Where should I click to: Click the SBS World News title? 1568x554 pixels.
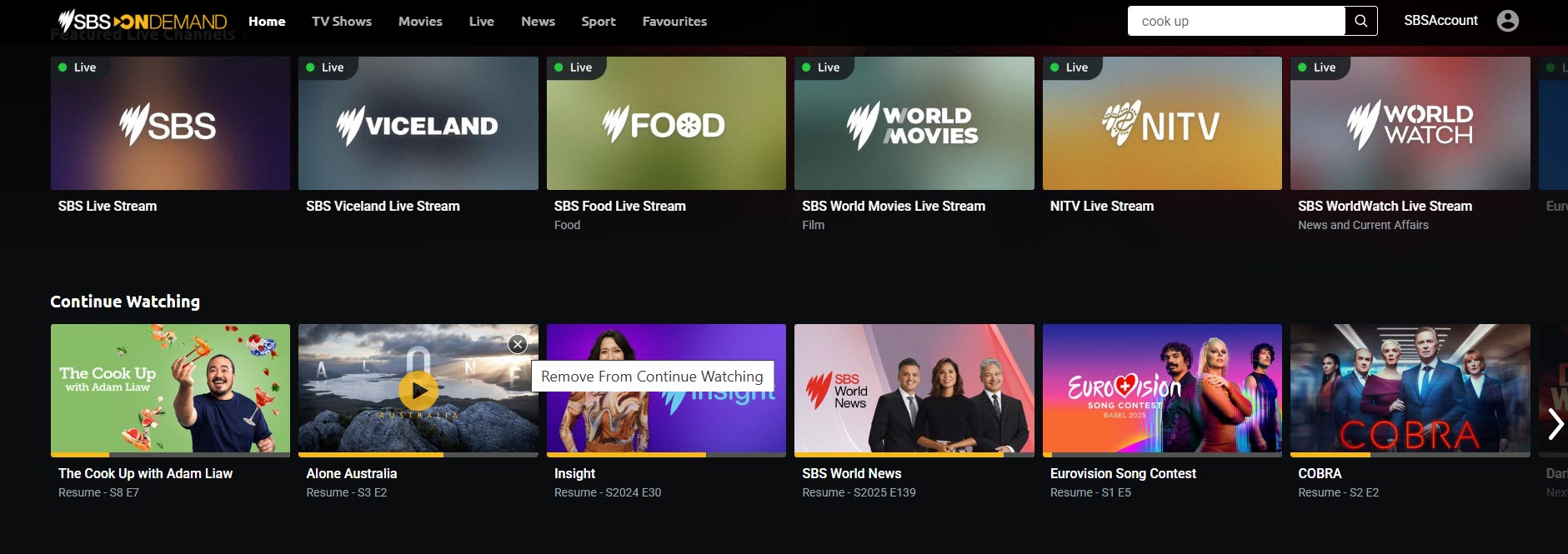click(x=851, y=473)
